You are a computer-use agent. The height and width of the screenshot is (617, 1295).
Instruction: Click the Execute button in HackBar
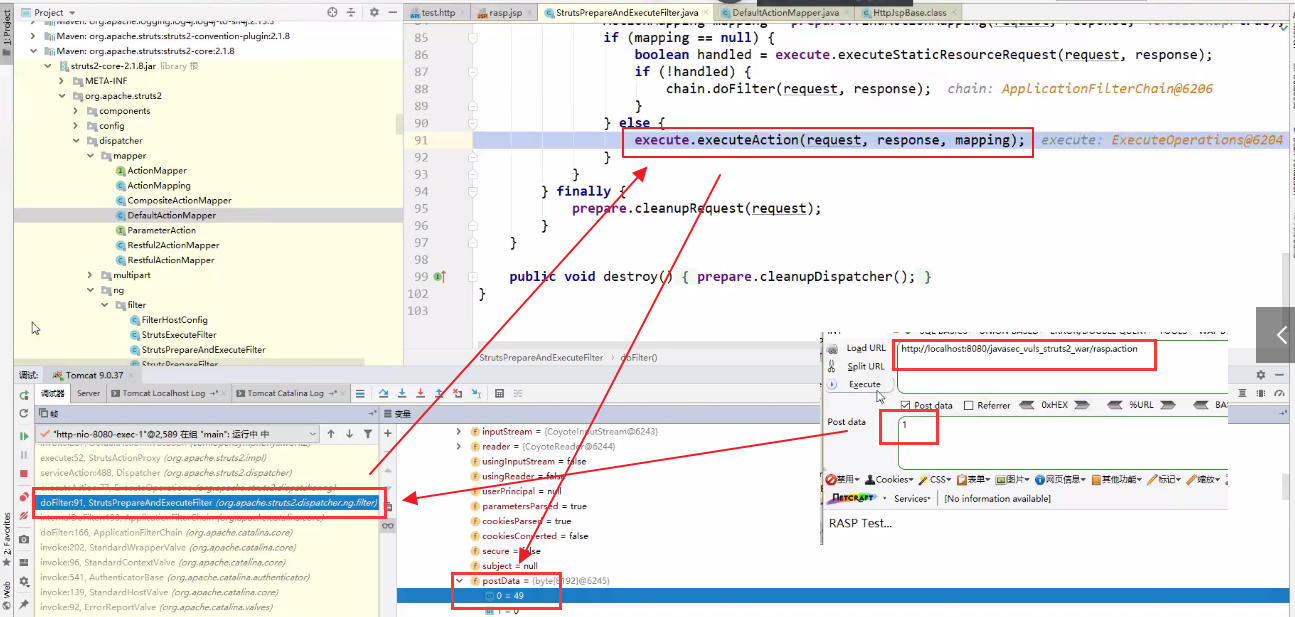[x=864, y=384]
